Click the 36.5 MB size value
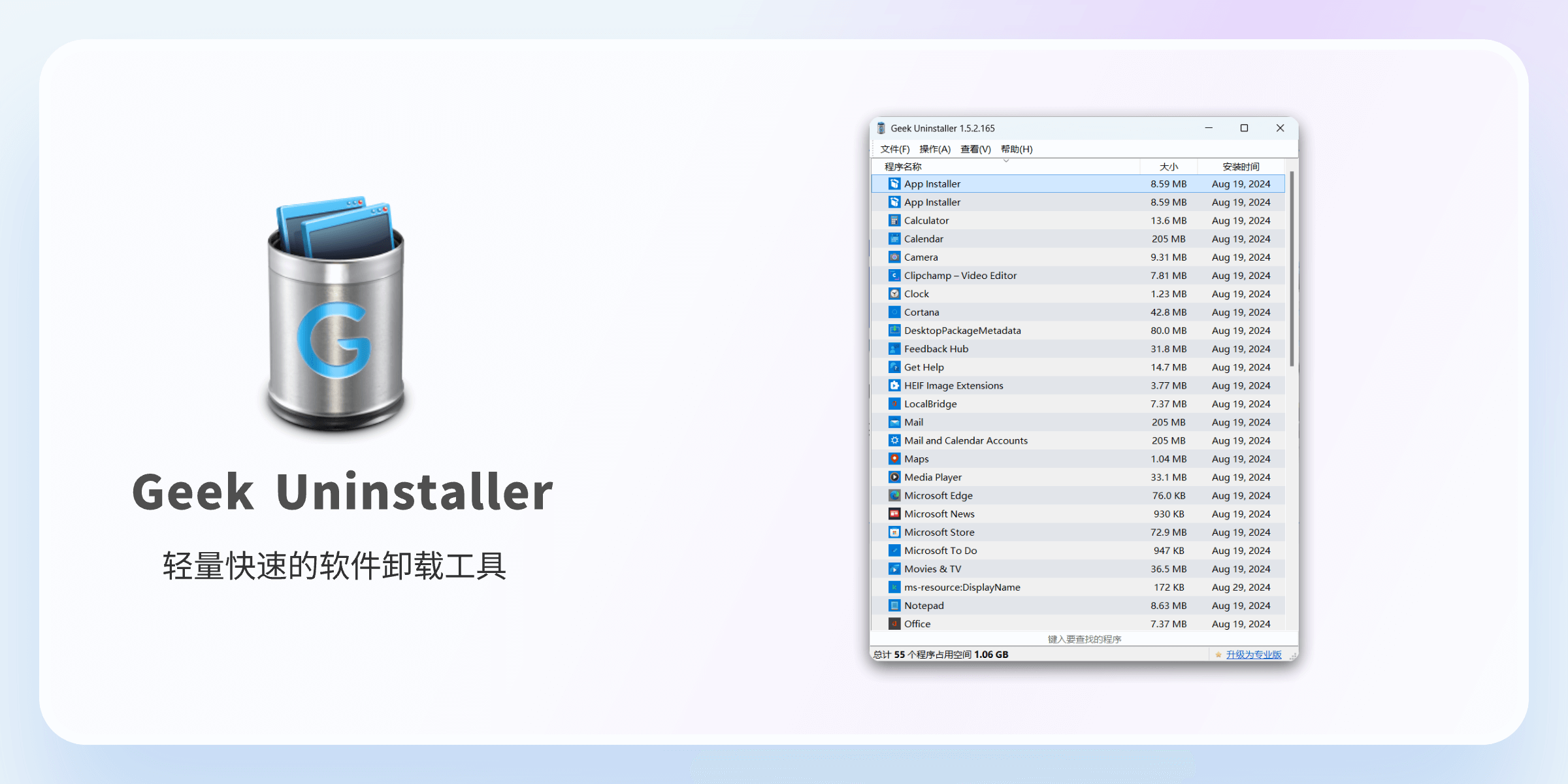The image size is (1568, 784). (x=1169, y=568)
